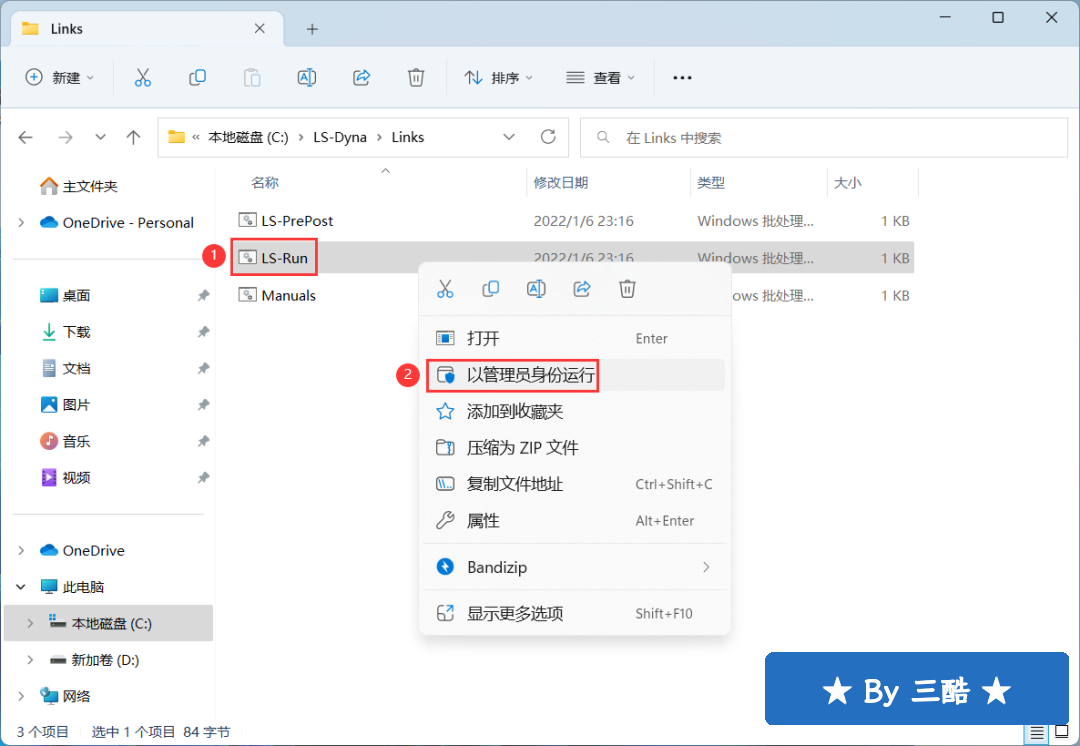Close the Links tab

point(260,28)
